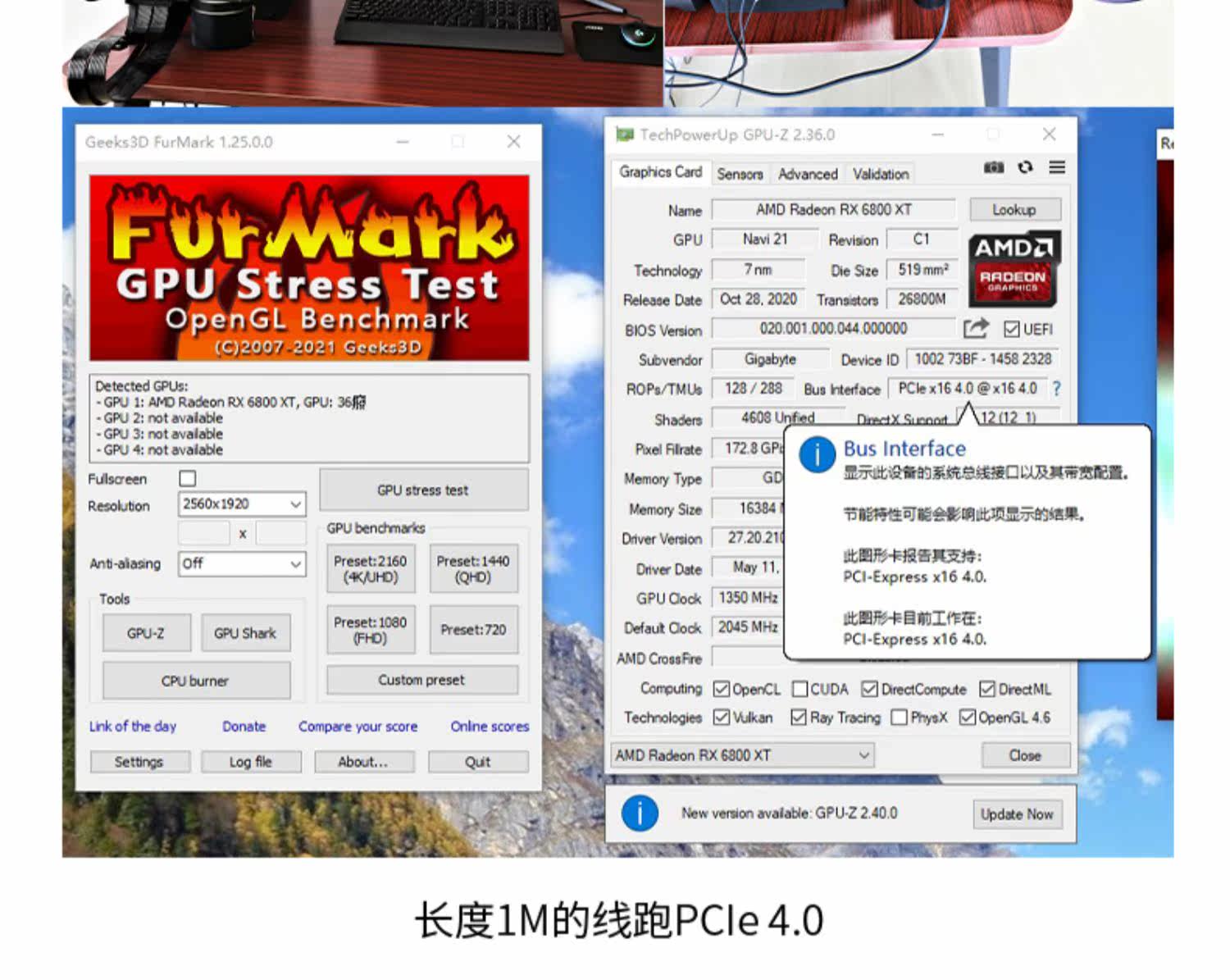This screenshot has width=1230, height=980.
Task: Click the Detected GPUs list box
Action: [309, 418]
